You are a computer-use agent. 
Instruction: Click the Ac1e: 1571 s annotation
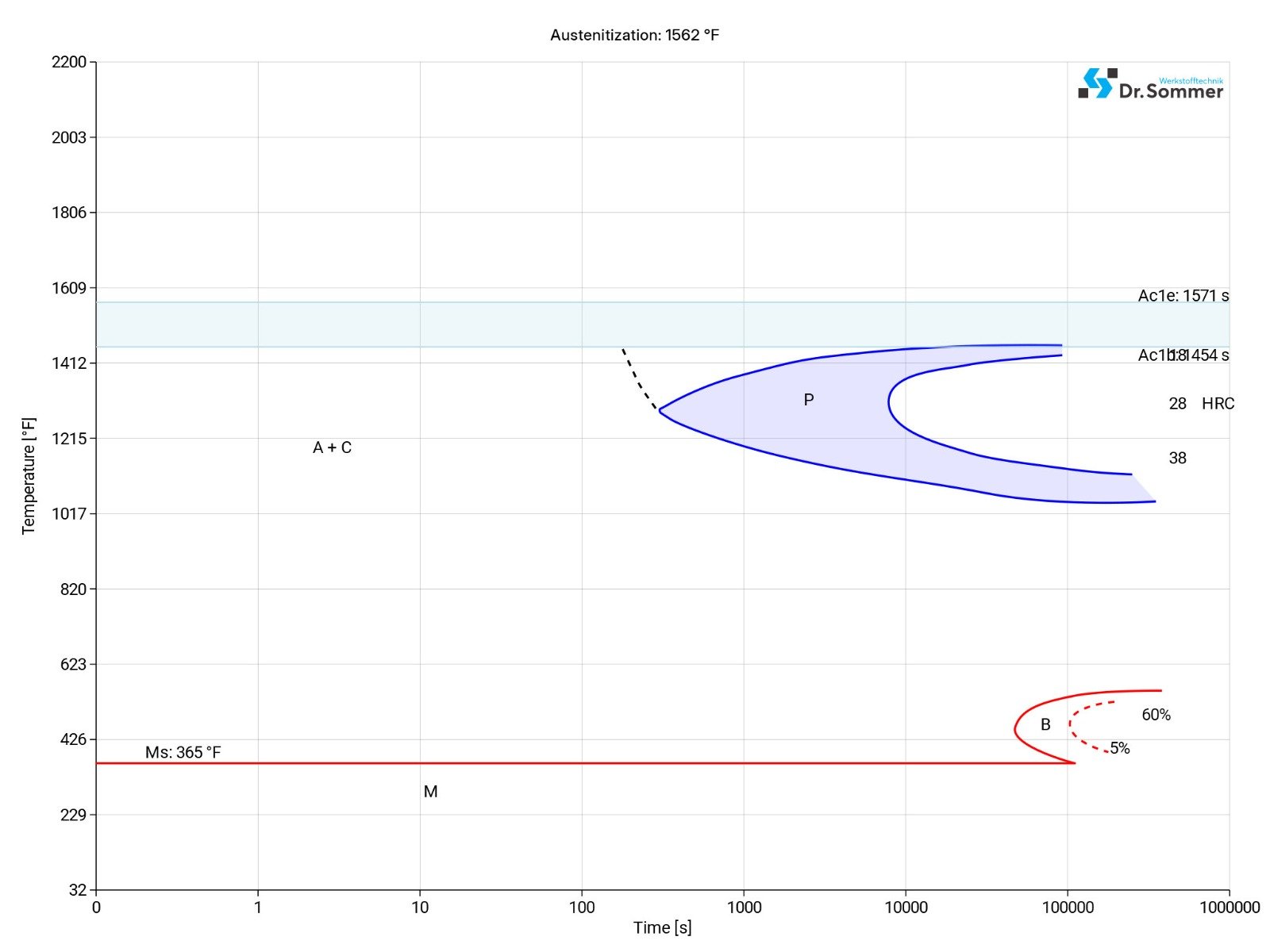click(1184, 295)
